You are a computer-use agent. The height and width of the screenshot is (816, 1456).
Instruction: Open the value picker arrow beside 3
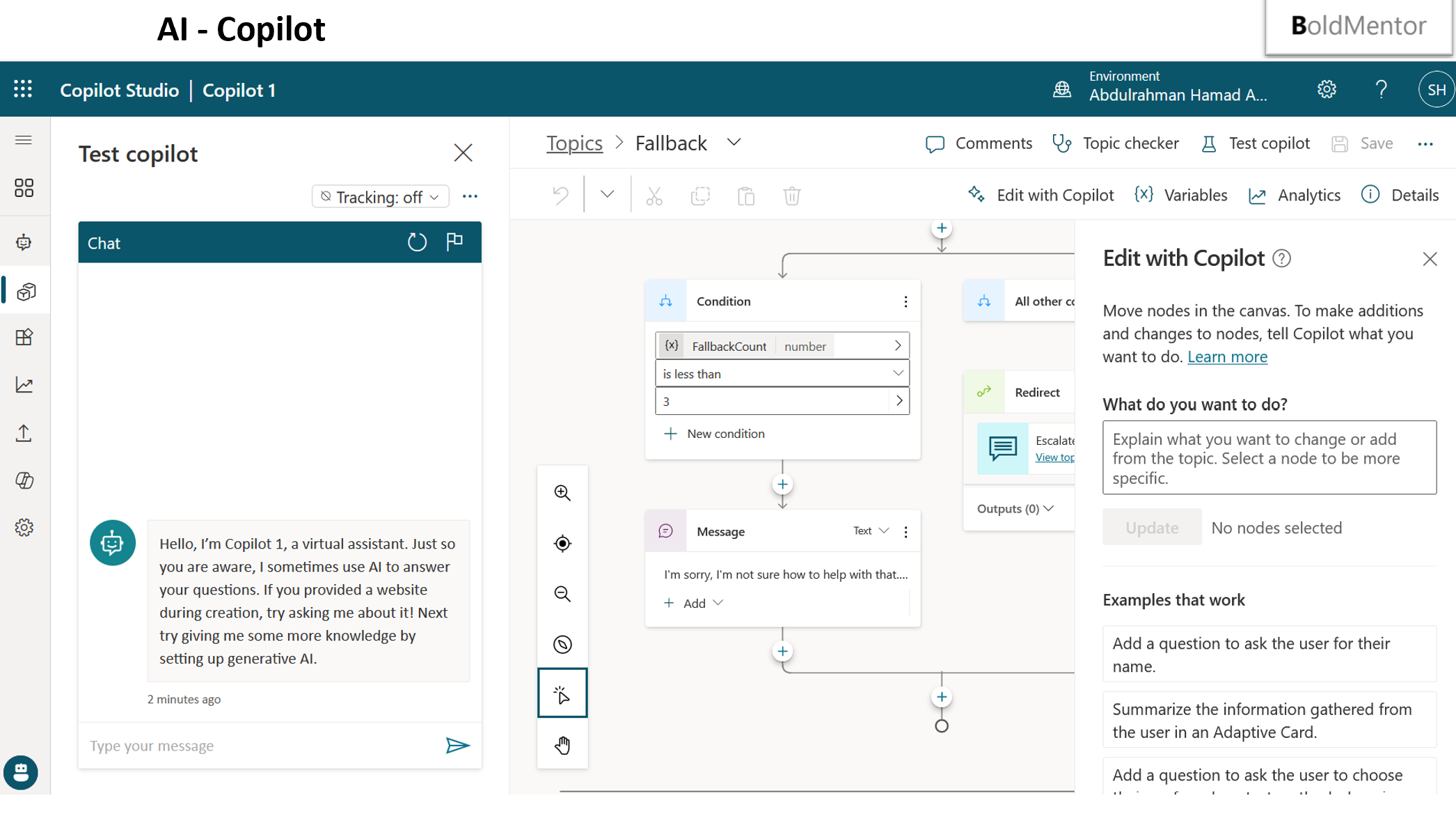[x=899, y=401]
